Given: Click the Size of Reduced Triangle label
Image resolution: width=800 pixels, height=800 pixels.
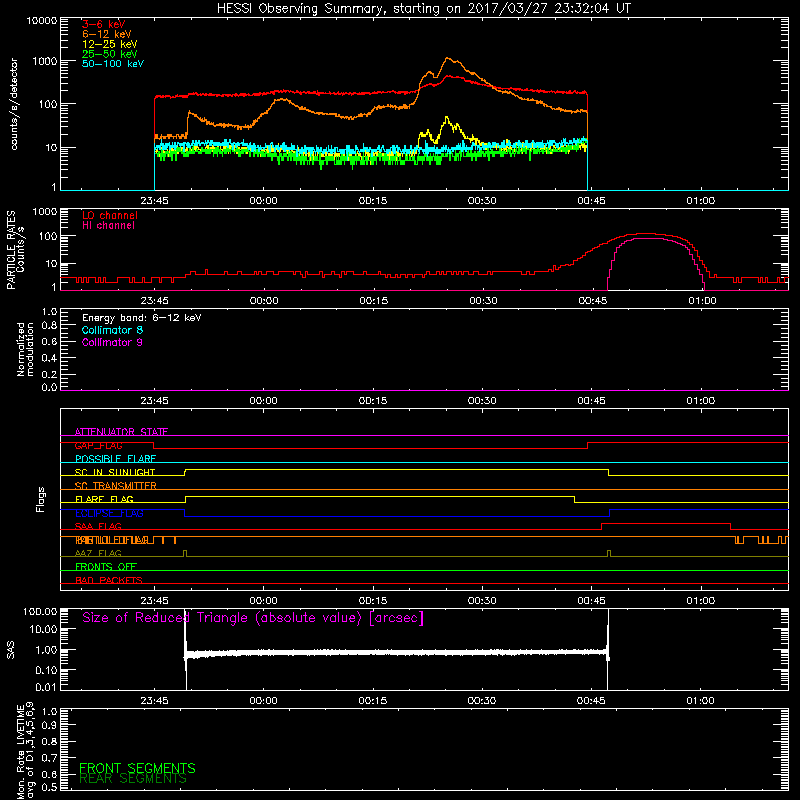Looking at the screenshot, I should point(253,618).
